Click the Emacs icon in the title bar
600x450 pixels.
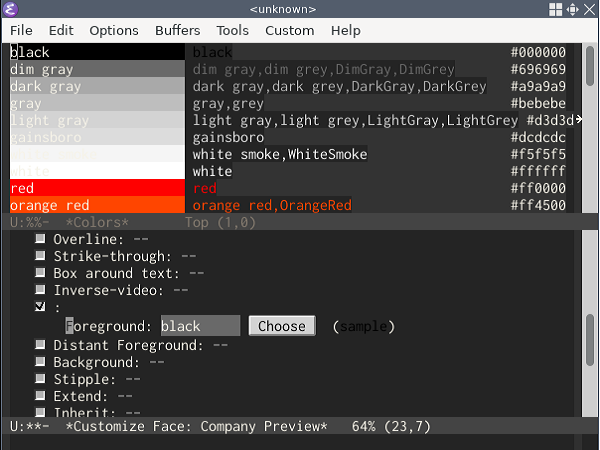coord(10,9)
